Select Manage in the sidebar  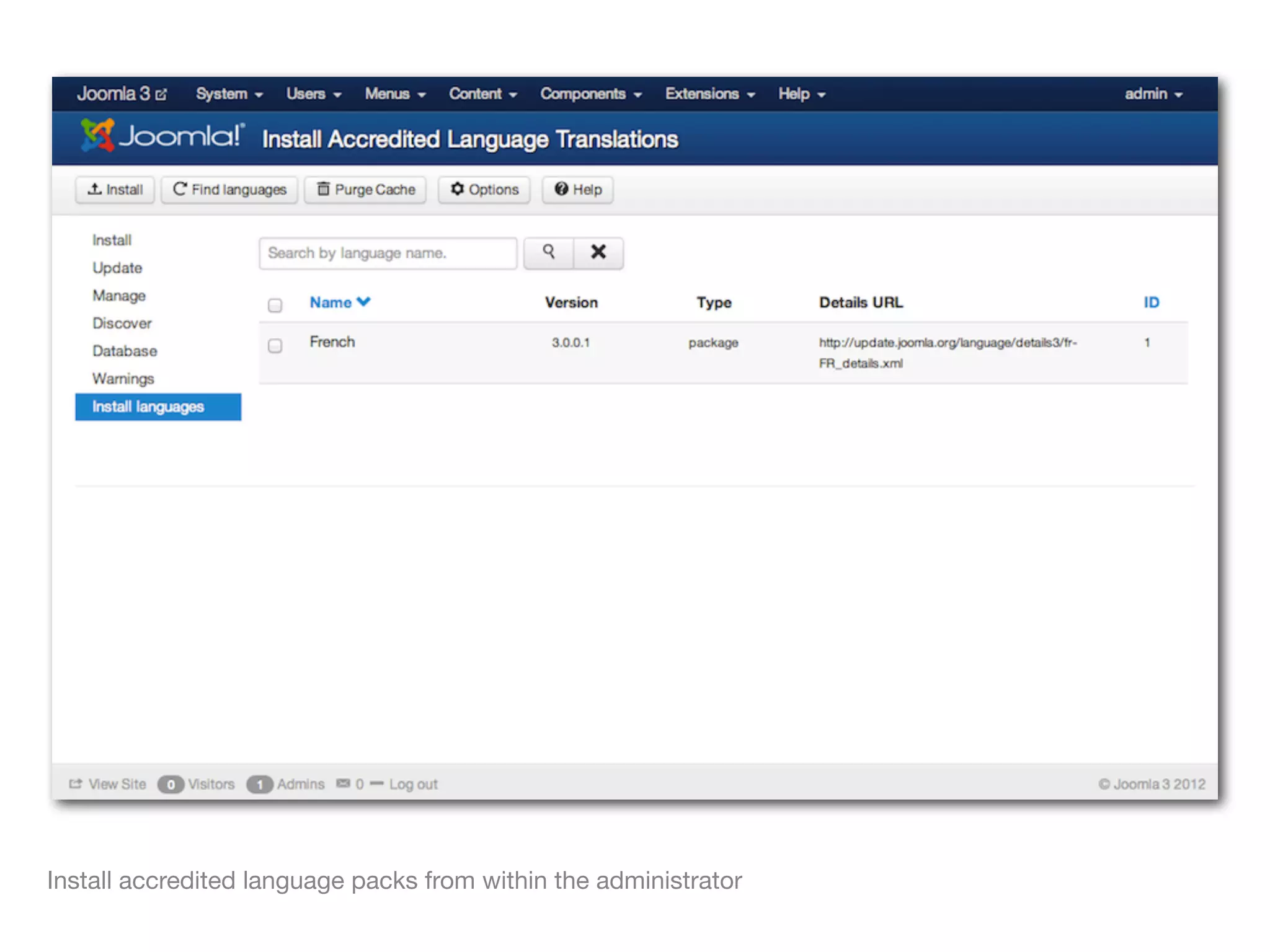coord(119,296)
